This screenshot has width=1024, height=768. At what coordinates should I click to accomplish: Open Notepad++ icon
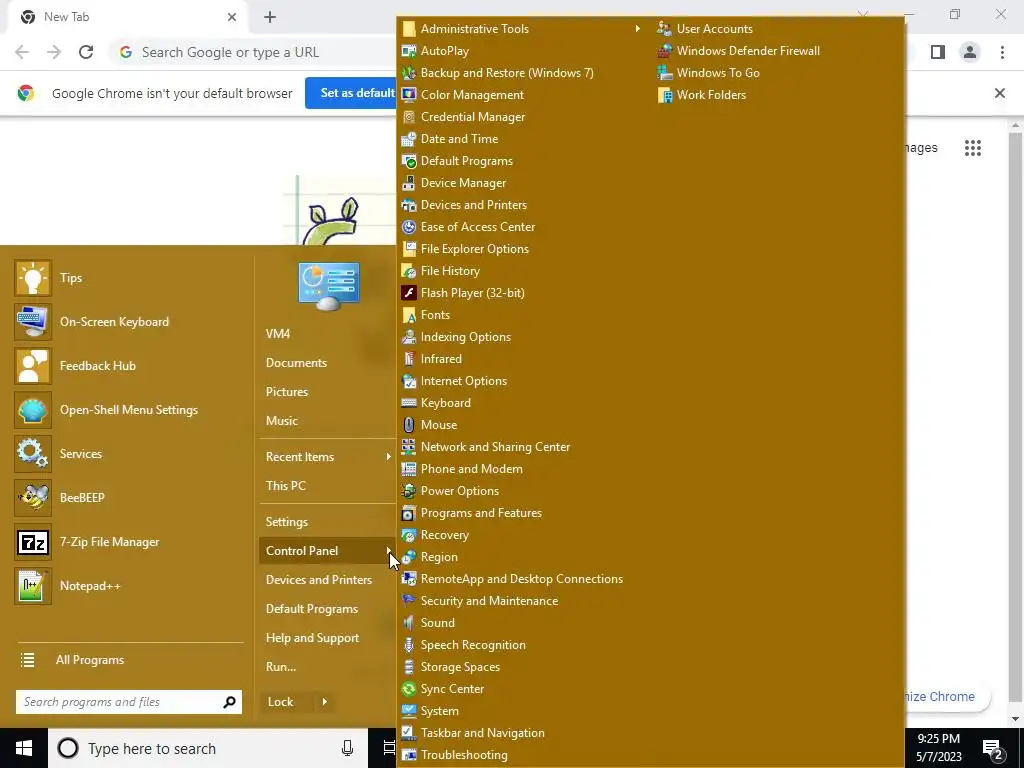point(33,586)
